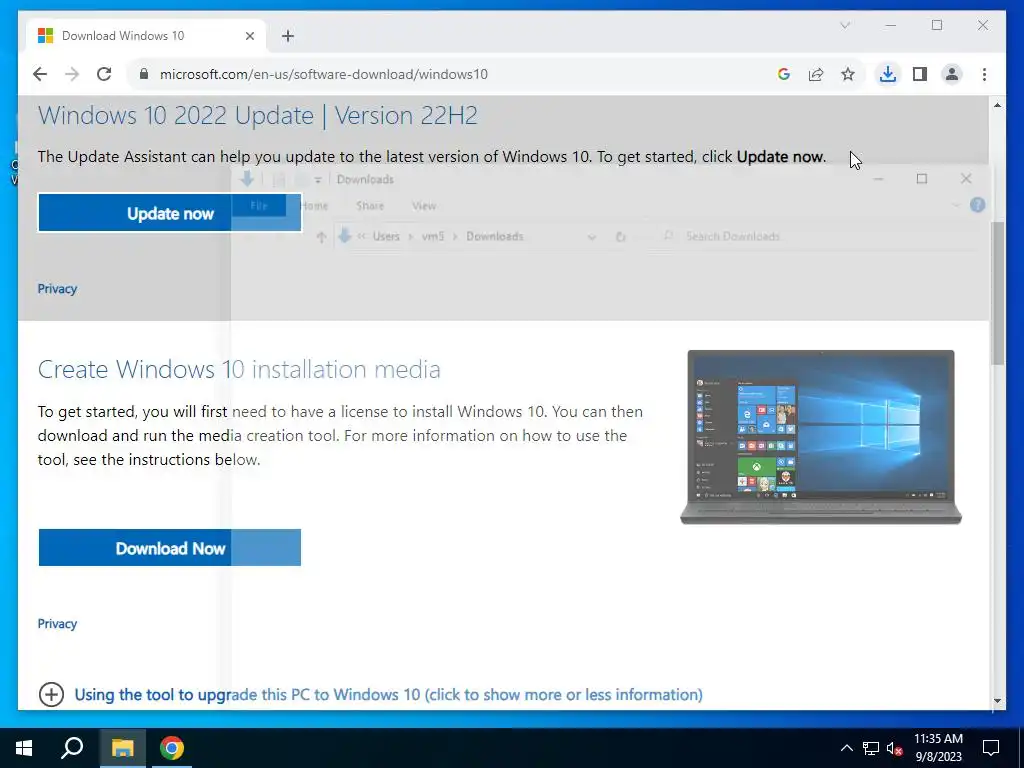Click the Windows 10 laptop image
1024x768 pixels.
821,437
